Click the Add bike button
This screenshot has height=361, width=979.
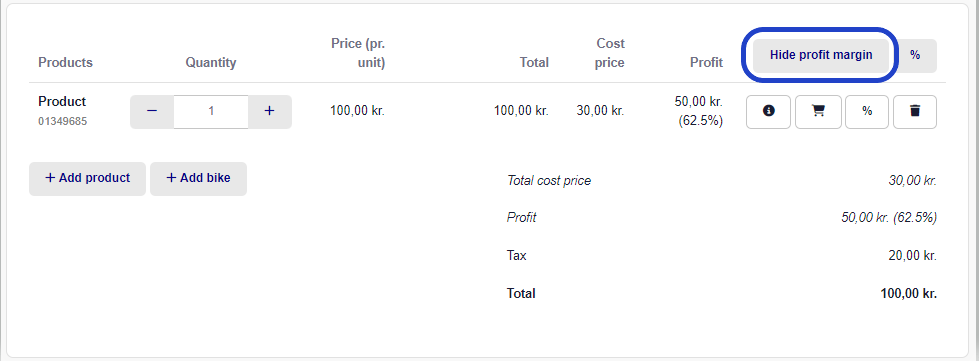199,179
